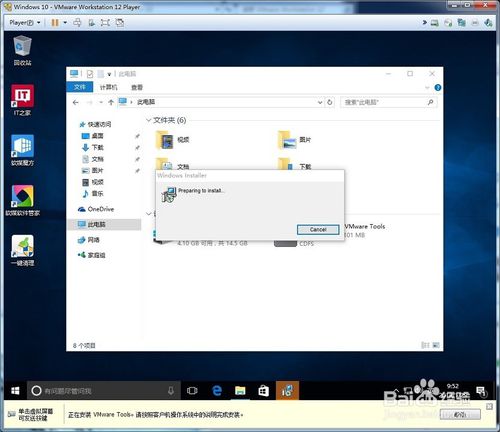
Task: Open the Recycle Bin desktop icon
Action: click(x=22, y=51)
